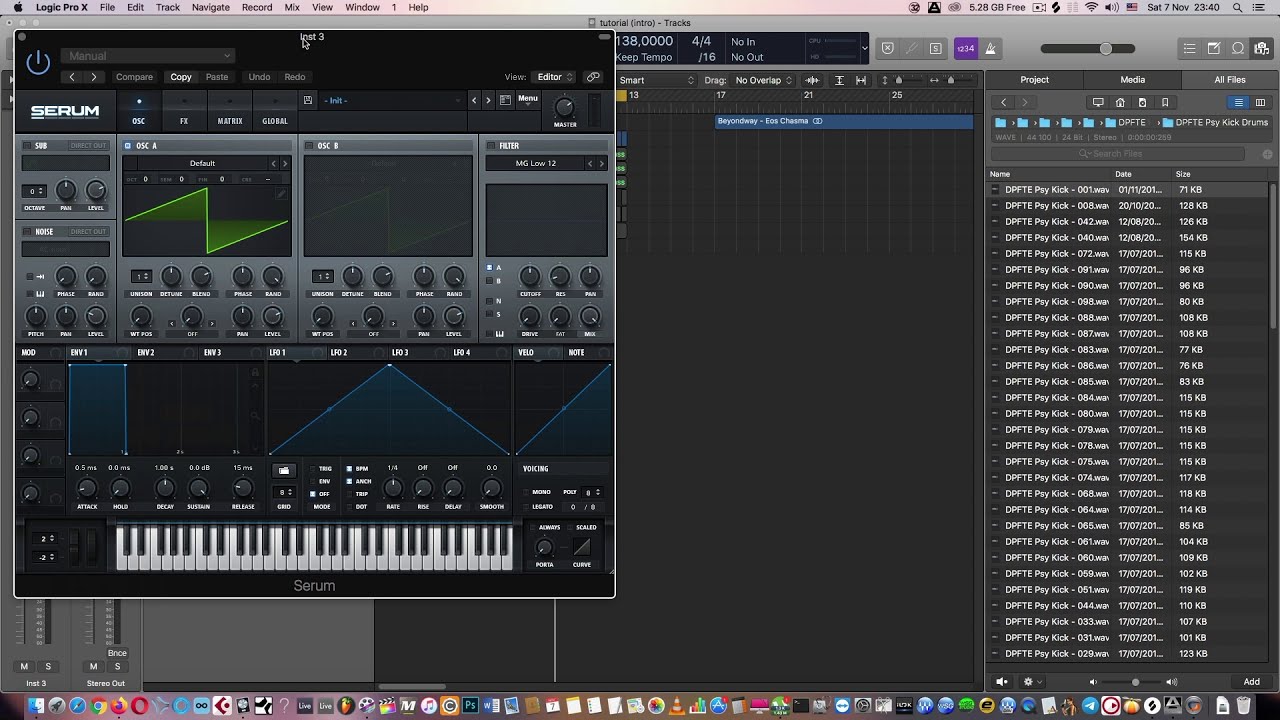Open the Smart snap dropdown
Screen dimensions: 1280x720
click(656, 80)
